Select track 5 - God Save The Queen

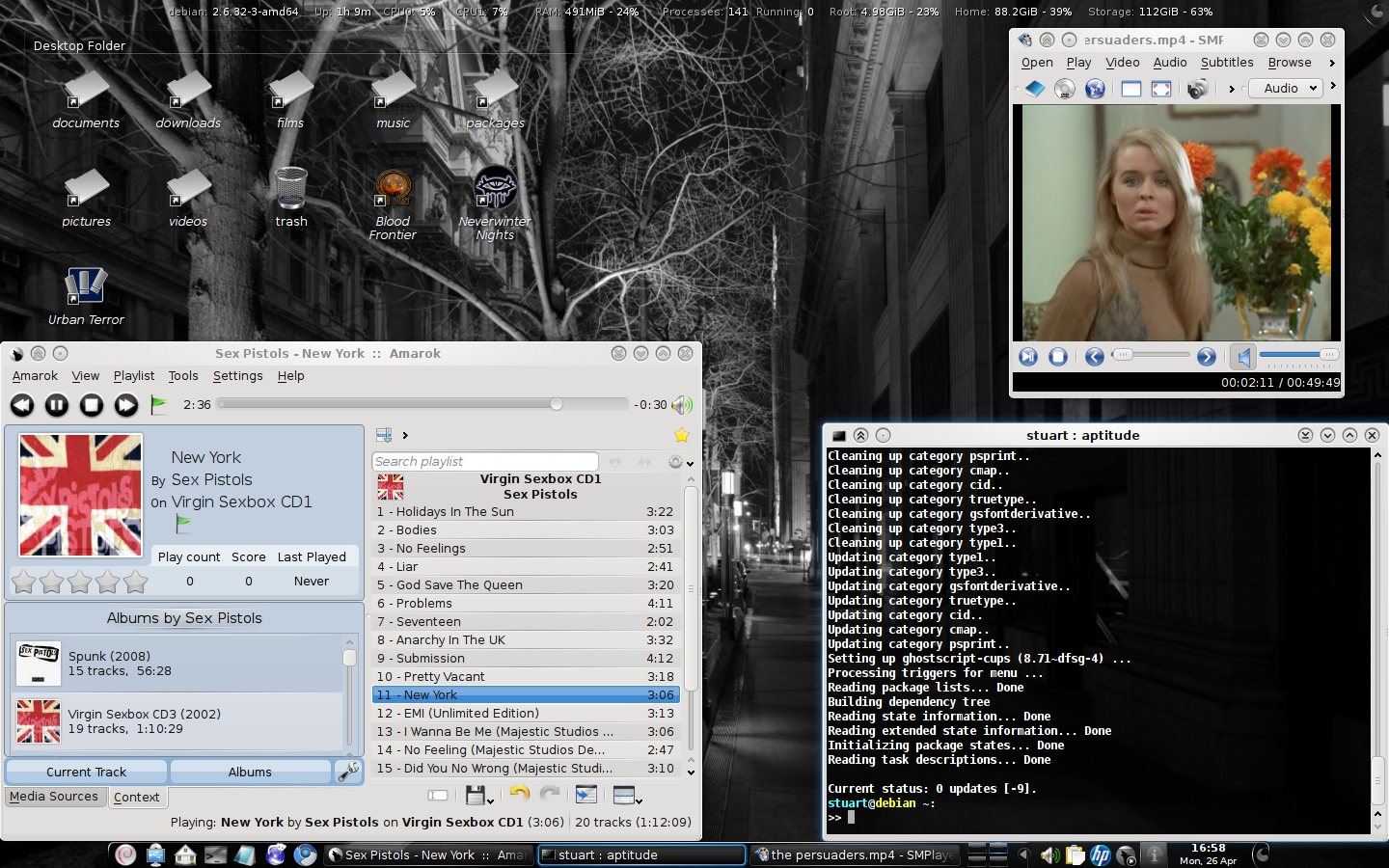point(526,585)
